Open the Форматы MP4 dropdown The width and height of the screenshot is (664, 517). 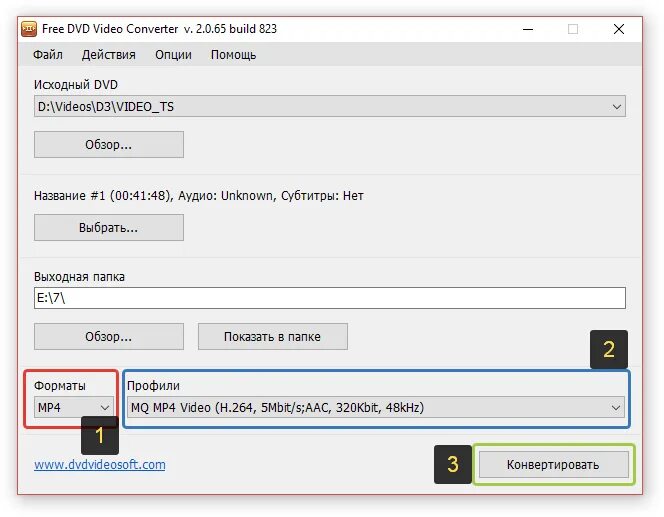[x=74, y=407]
